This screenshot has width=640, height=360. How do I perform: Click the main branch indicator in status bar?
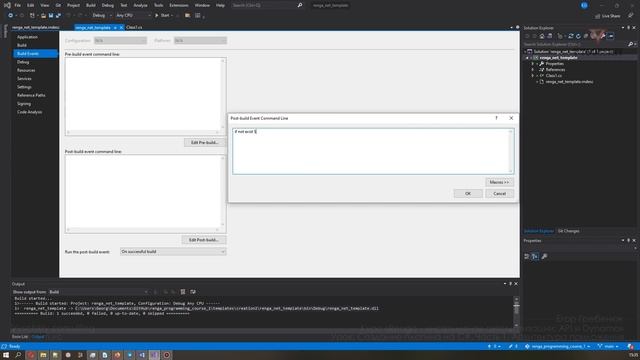(608, 347)
